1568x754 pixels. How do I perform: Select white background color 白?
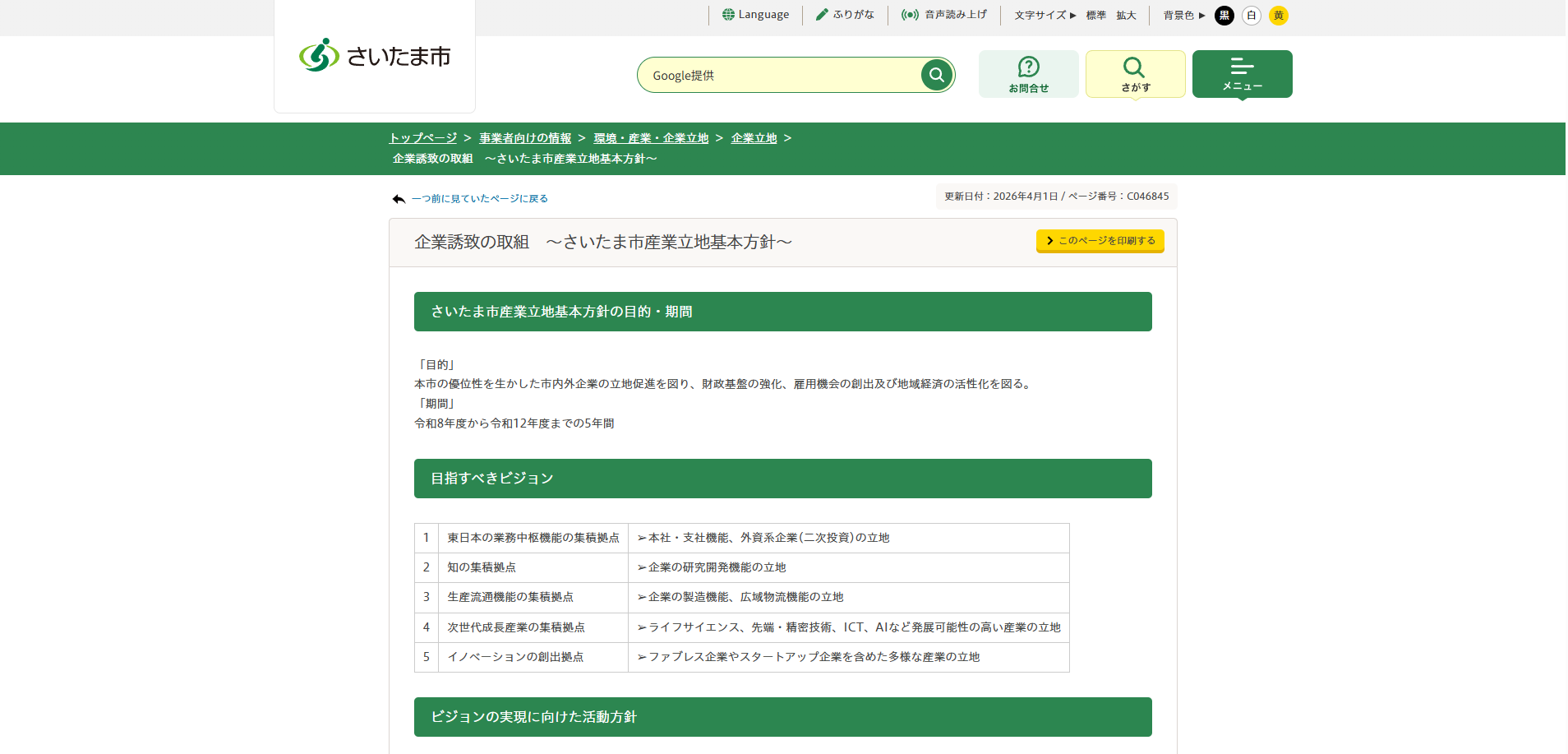(1252, 16)
